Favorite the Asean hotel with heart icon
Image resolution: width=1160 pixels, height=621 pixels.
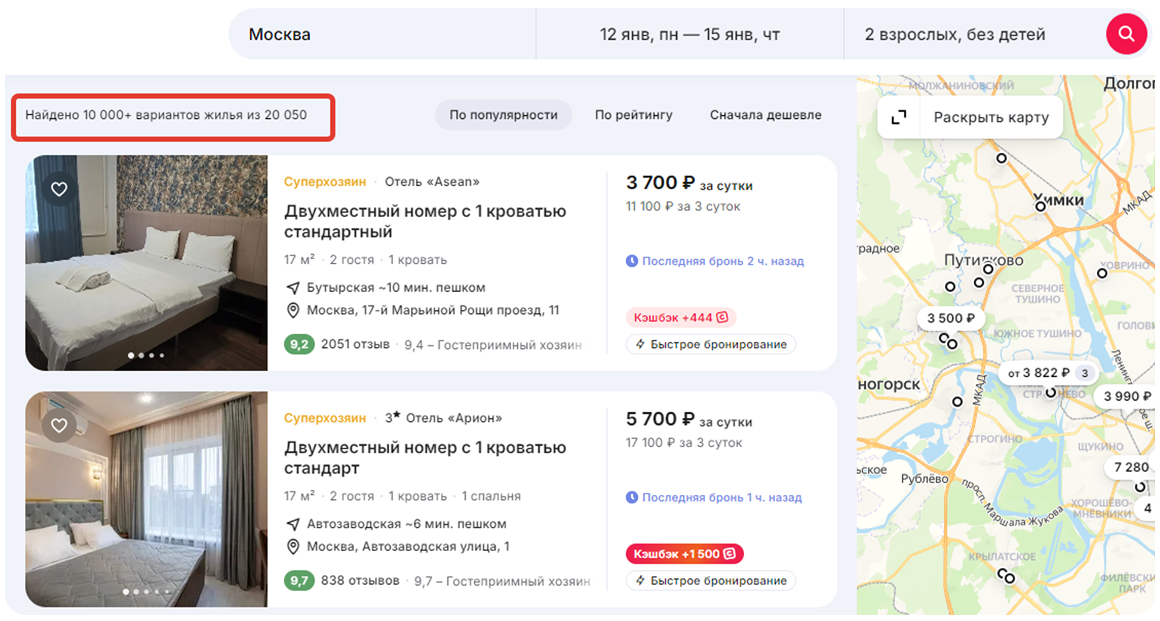(59, 189)
